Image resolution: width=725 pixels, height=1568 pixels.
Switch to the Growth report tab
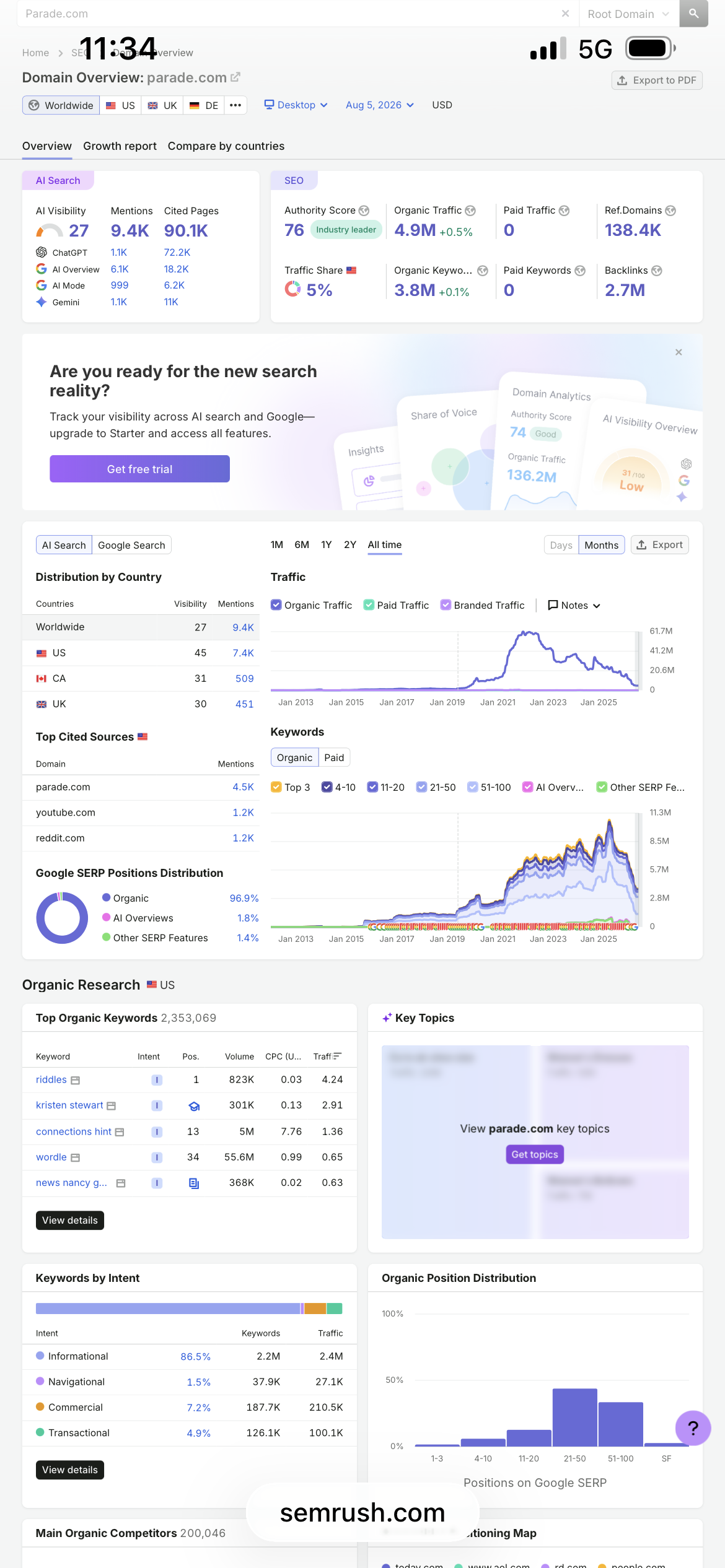120,146
